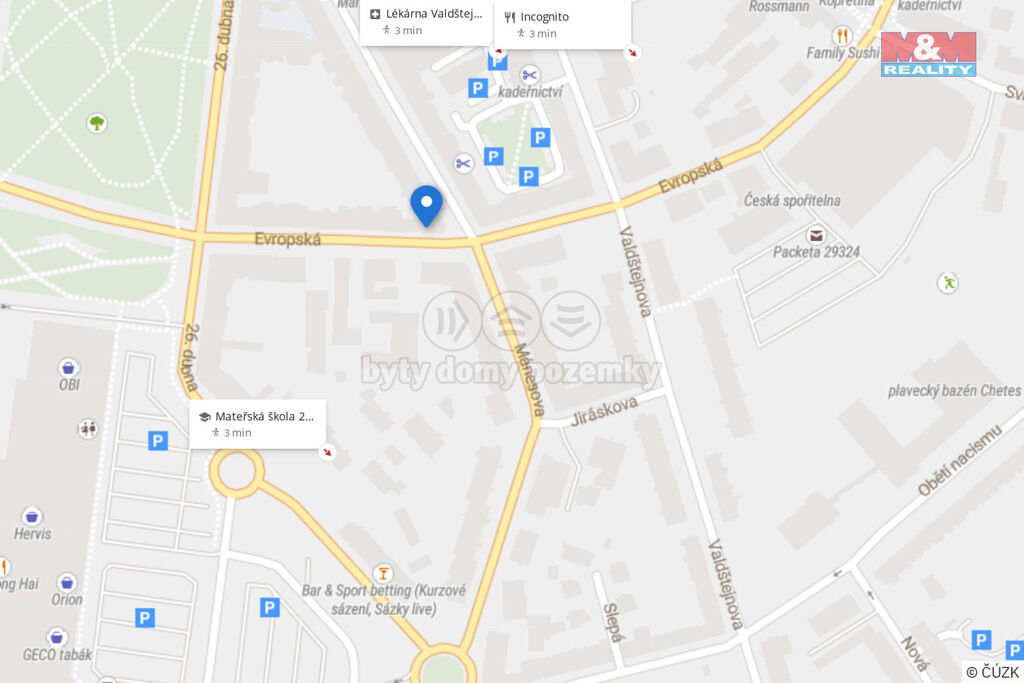This screenshot has width=1024, height=683.
Task: Click the blue location pin on Evropská
Action: click(426, 206)
